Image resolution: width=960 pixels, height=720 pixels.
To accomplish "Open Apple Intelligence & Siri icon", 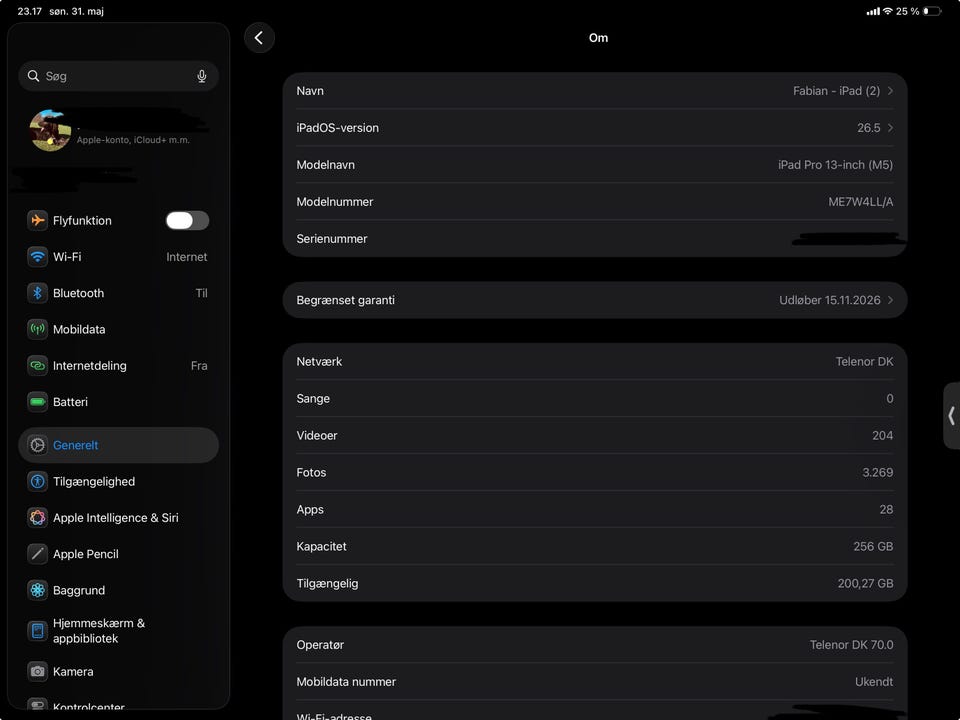I will [37, 517].
